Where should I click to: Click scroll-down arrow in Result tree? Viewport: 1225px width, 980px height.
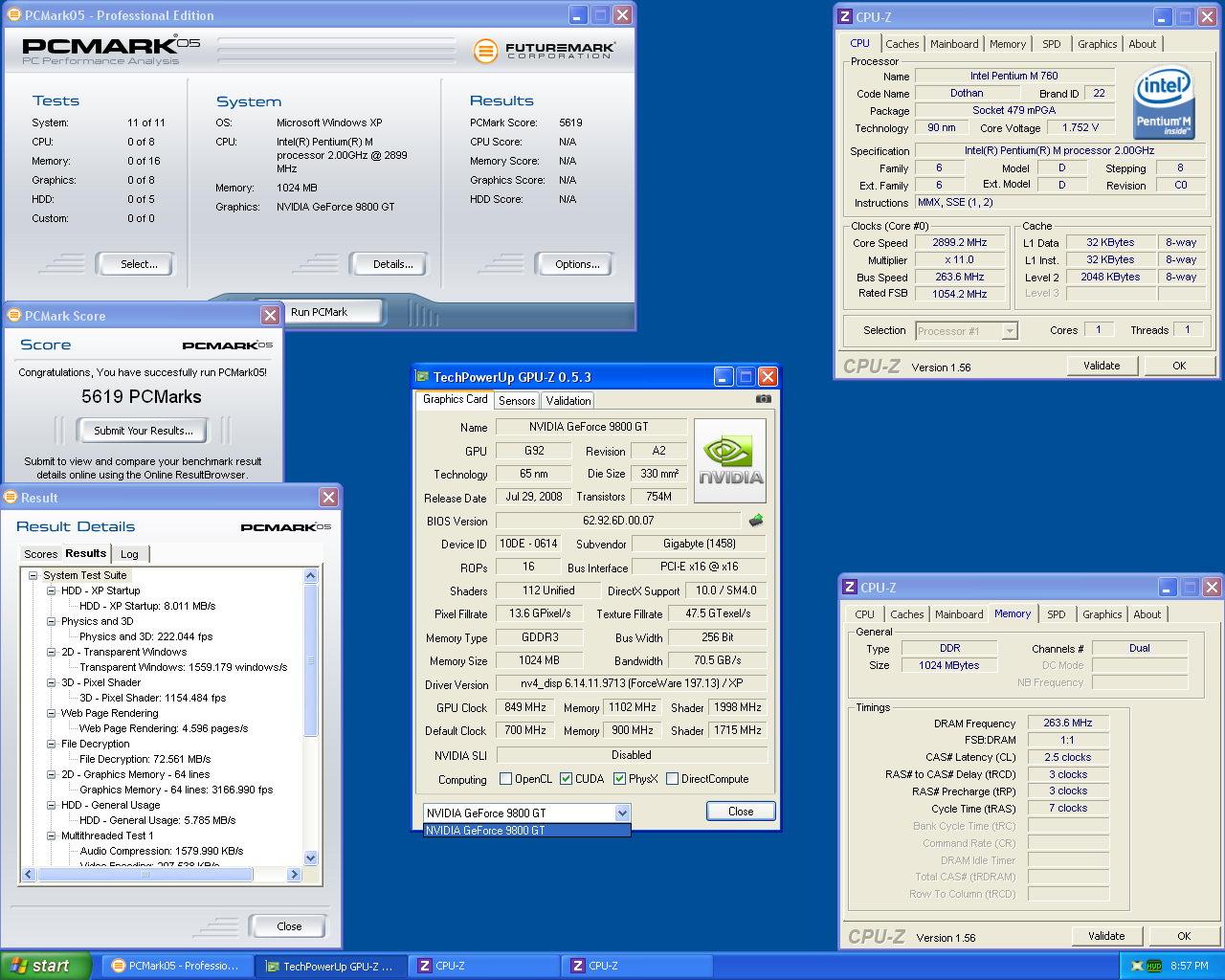coord(310,858)
